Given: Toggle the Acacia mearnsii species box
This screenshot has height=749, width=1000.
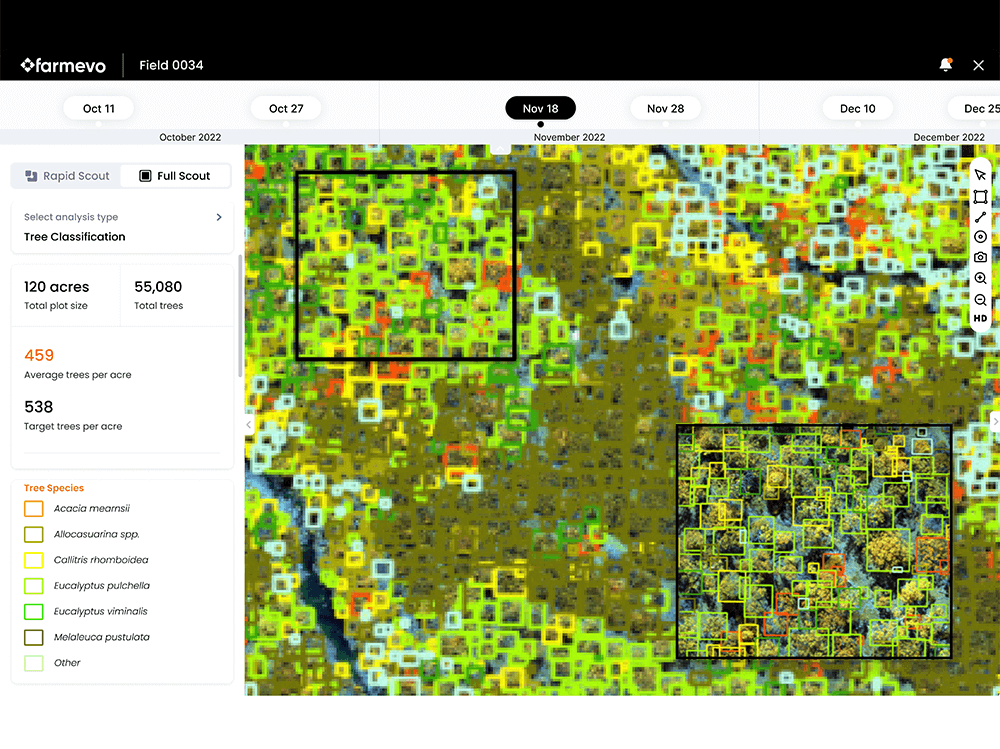Looking at the screenshot, I should (x=34, y=509).
